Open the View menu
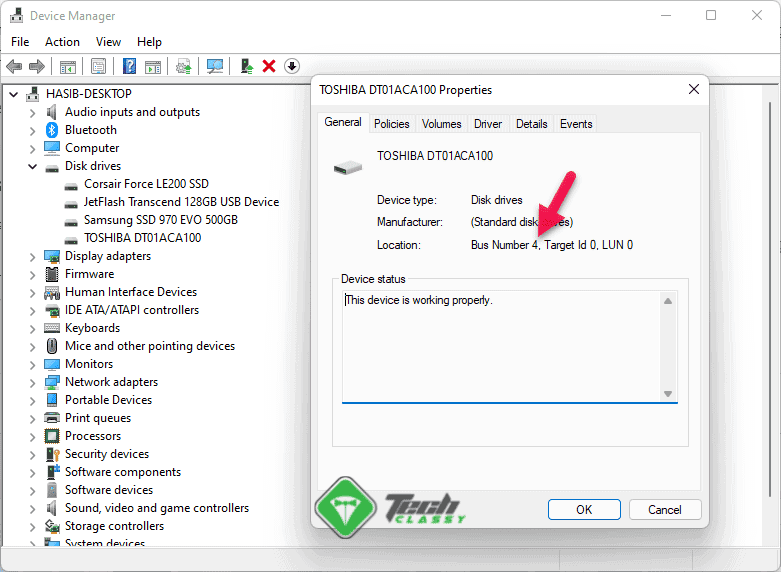The height and width of the screenshot is (572, 781). (108, 42)
